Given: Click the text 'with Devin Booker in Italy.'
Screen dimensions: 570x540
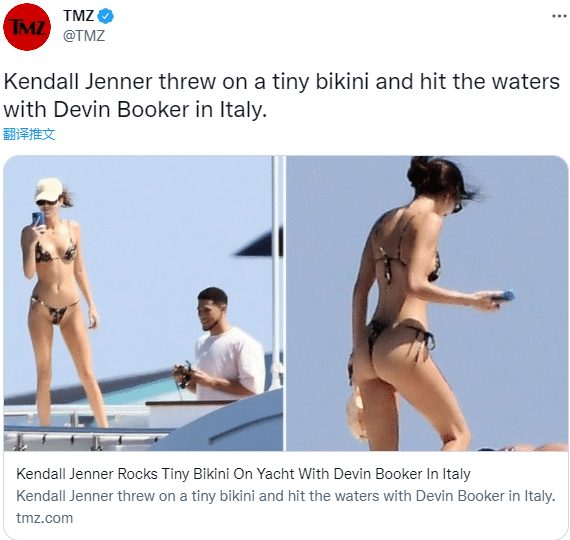Looking at the screenshot, I should click(x=135, y=109).
